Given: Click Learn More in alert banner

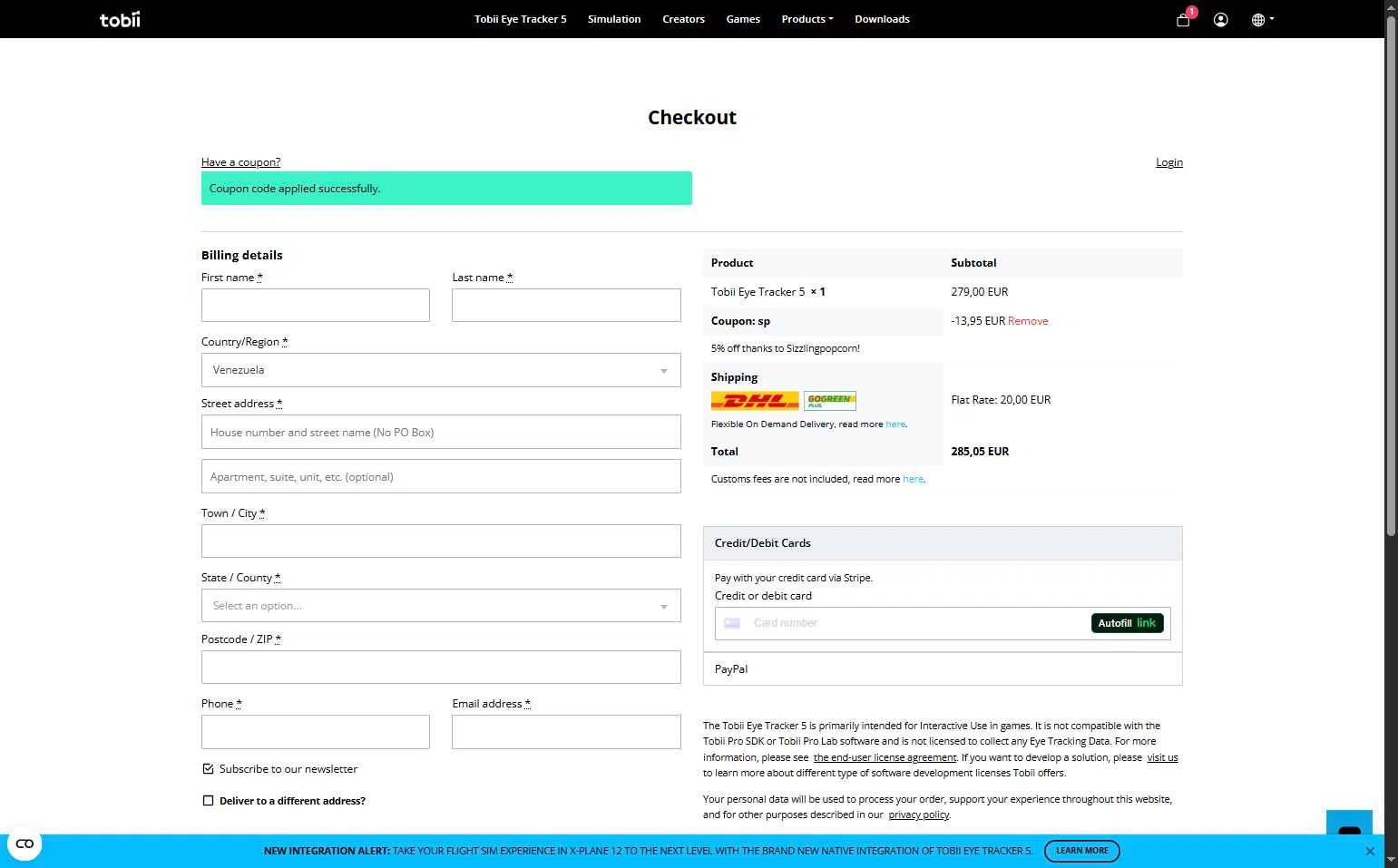Looking at the screenshot, I should click(1082, 851).
